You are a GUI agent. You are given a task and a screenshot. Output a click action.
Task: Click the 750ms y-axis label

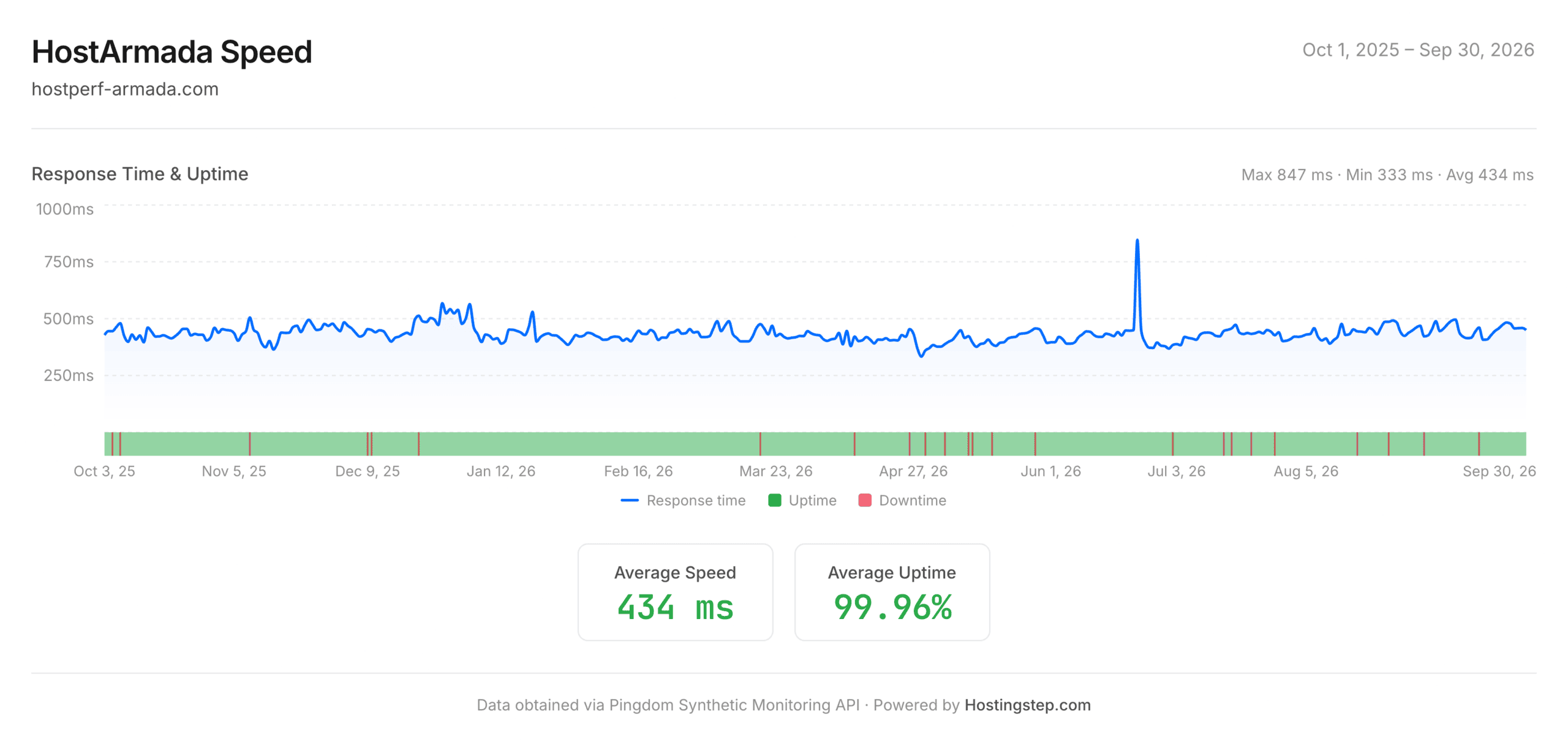[69, 262]
